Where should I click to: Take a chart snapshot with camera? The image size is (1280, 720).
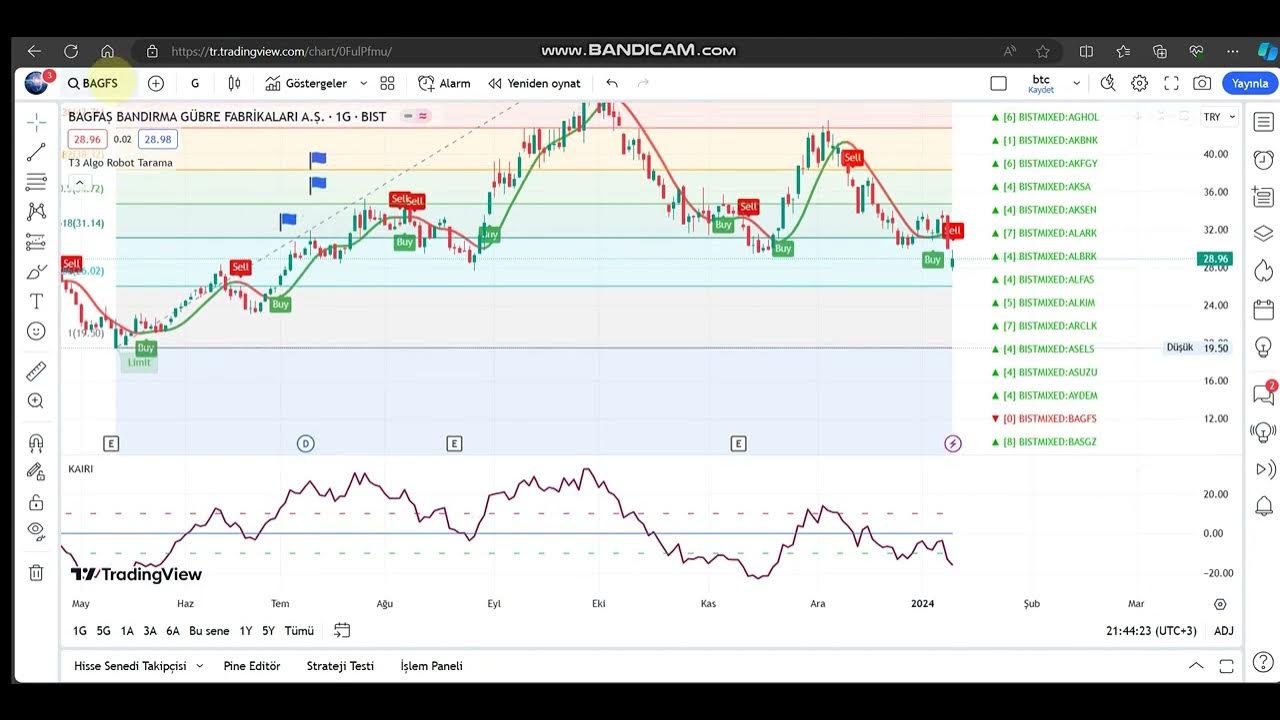point(1202,83)
